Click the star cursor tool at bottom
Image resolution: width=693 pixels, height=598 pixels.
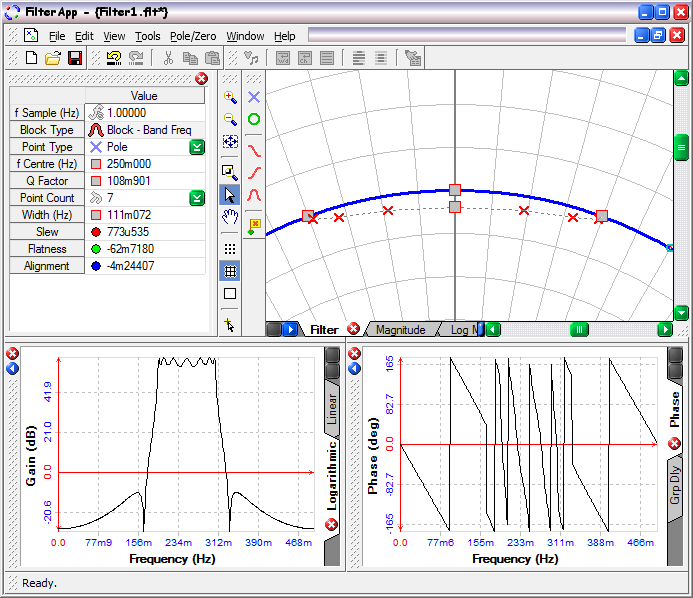pos(229,325)
